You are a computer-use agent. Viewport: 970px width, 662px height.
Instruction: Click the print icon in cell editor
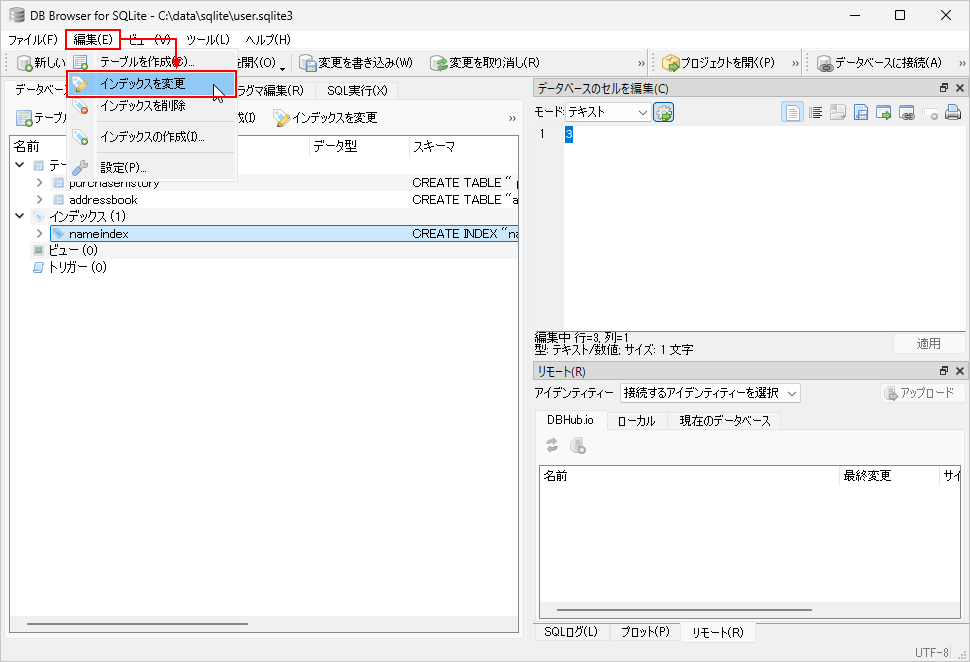(953, 113)
